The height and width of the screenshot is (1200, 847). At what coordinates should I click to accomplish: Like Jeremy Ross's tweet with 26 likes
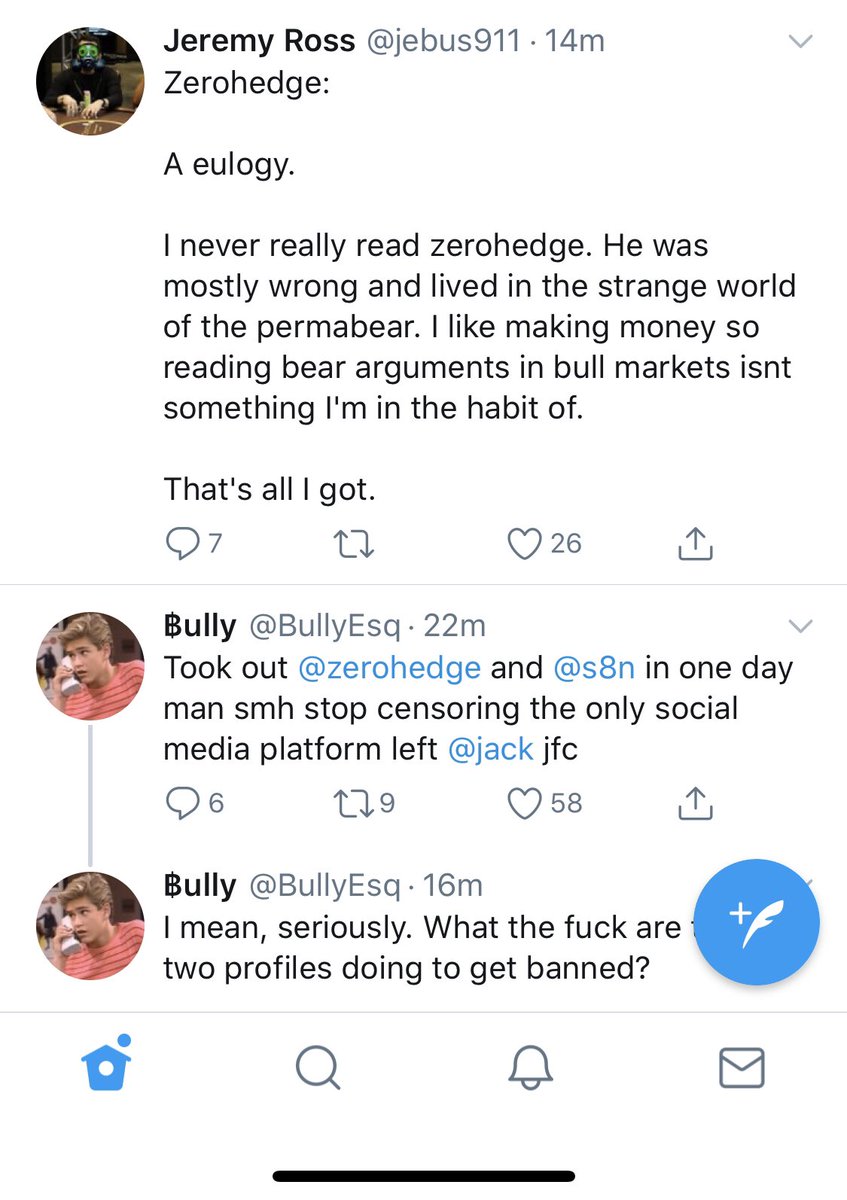523,544
